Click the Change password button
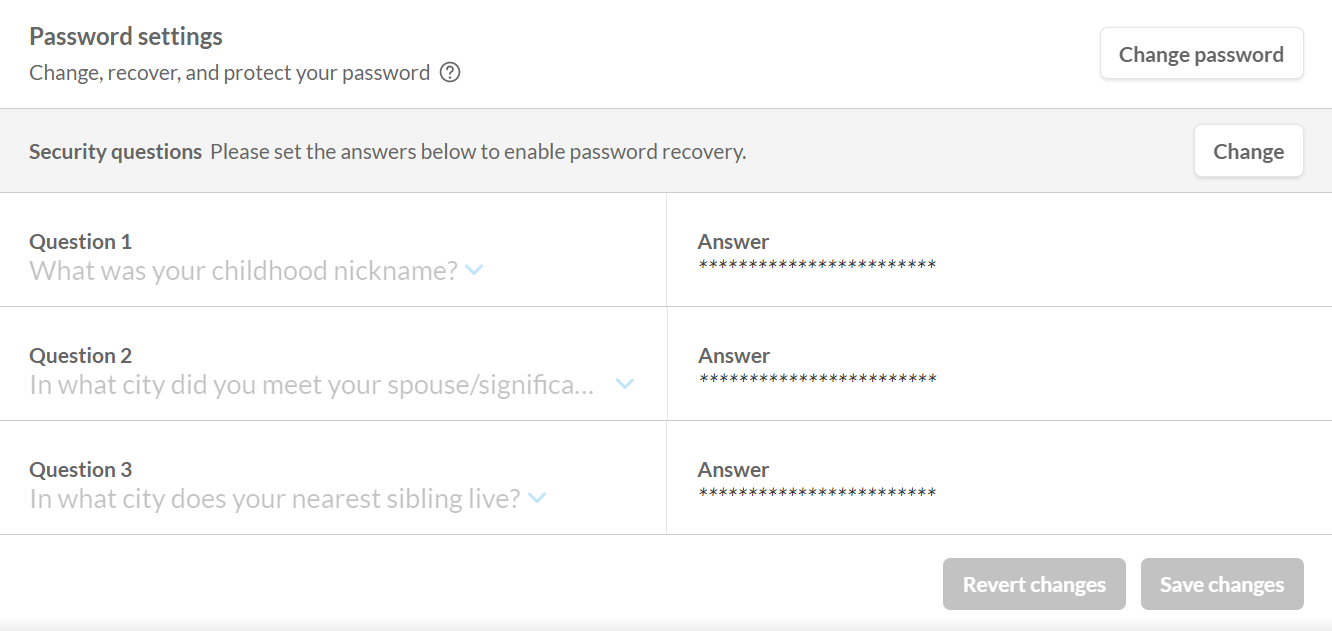The width and height of the screenshot is (1332, 631). point(1201,54)
